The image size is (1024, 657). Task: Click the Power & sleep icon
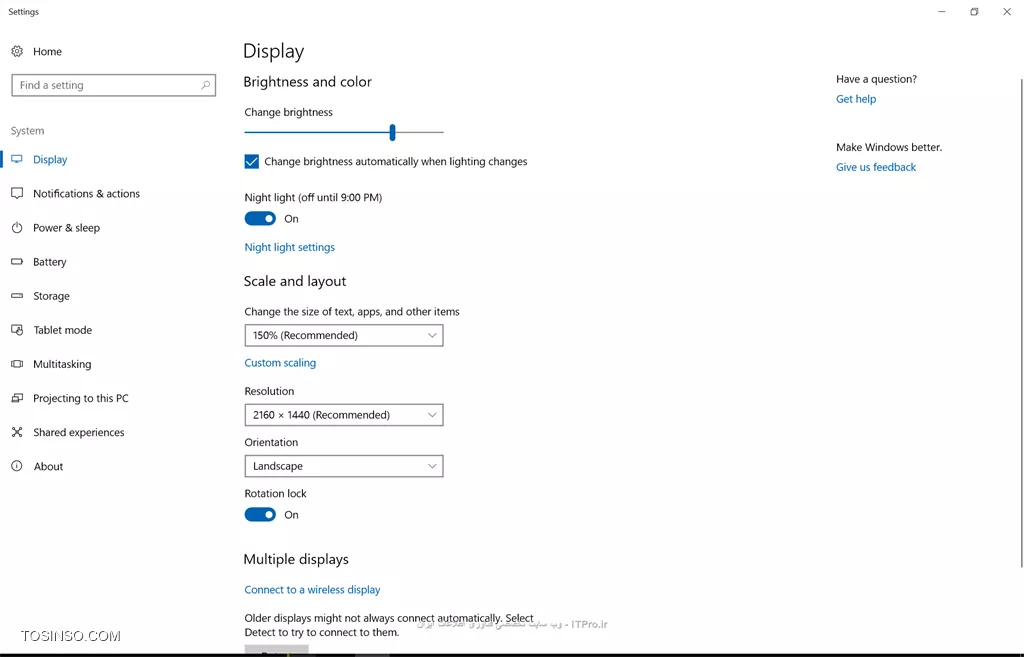tap(17, 227)
